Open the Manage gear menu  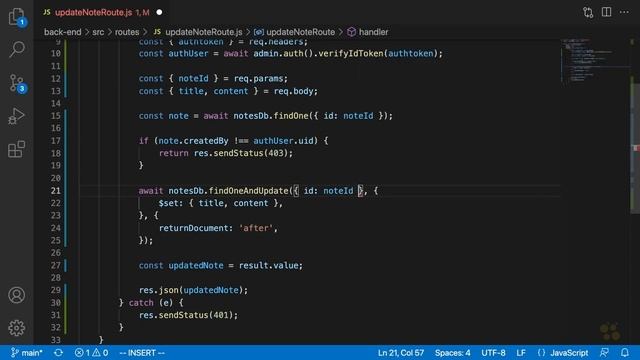[16, 328]
